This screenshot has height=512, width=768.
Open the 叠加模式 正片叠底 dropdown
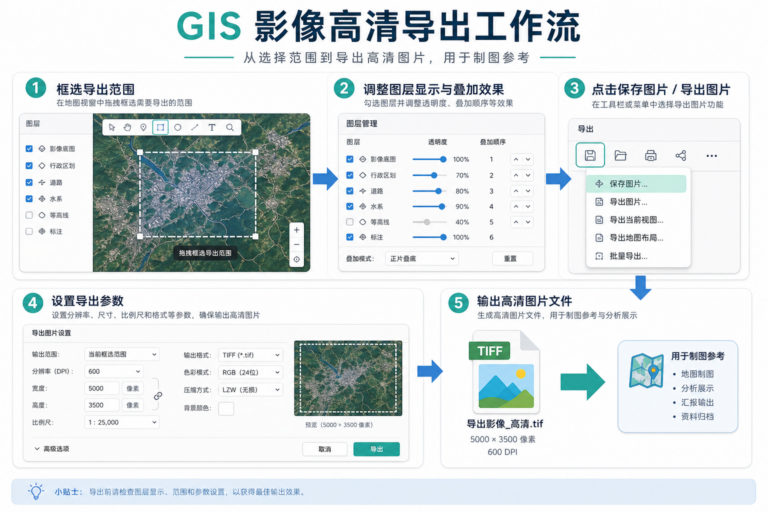(x=422, y=259)
